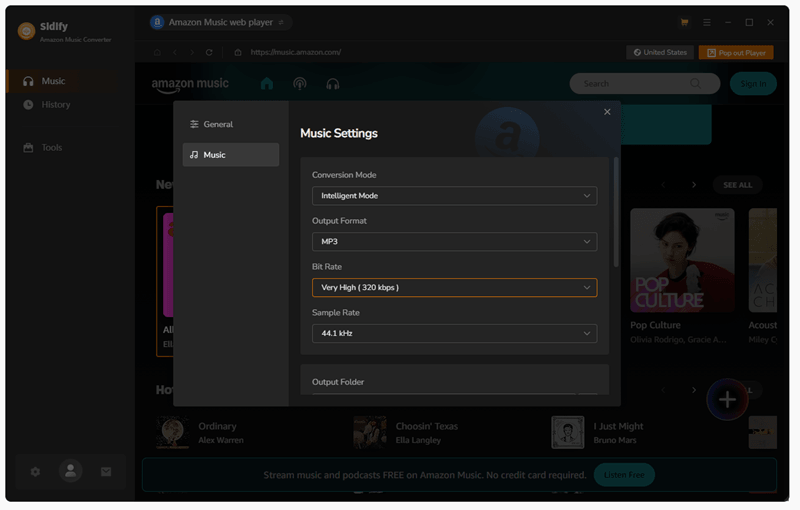The height and width of the screenshot is (510, 800).
Task: Click the round plus add-music button
Action: tap(727, 400)
